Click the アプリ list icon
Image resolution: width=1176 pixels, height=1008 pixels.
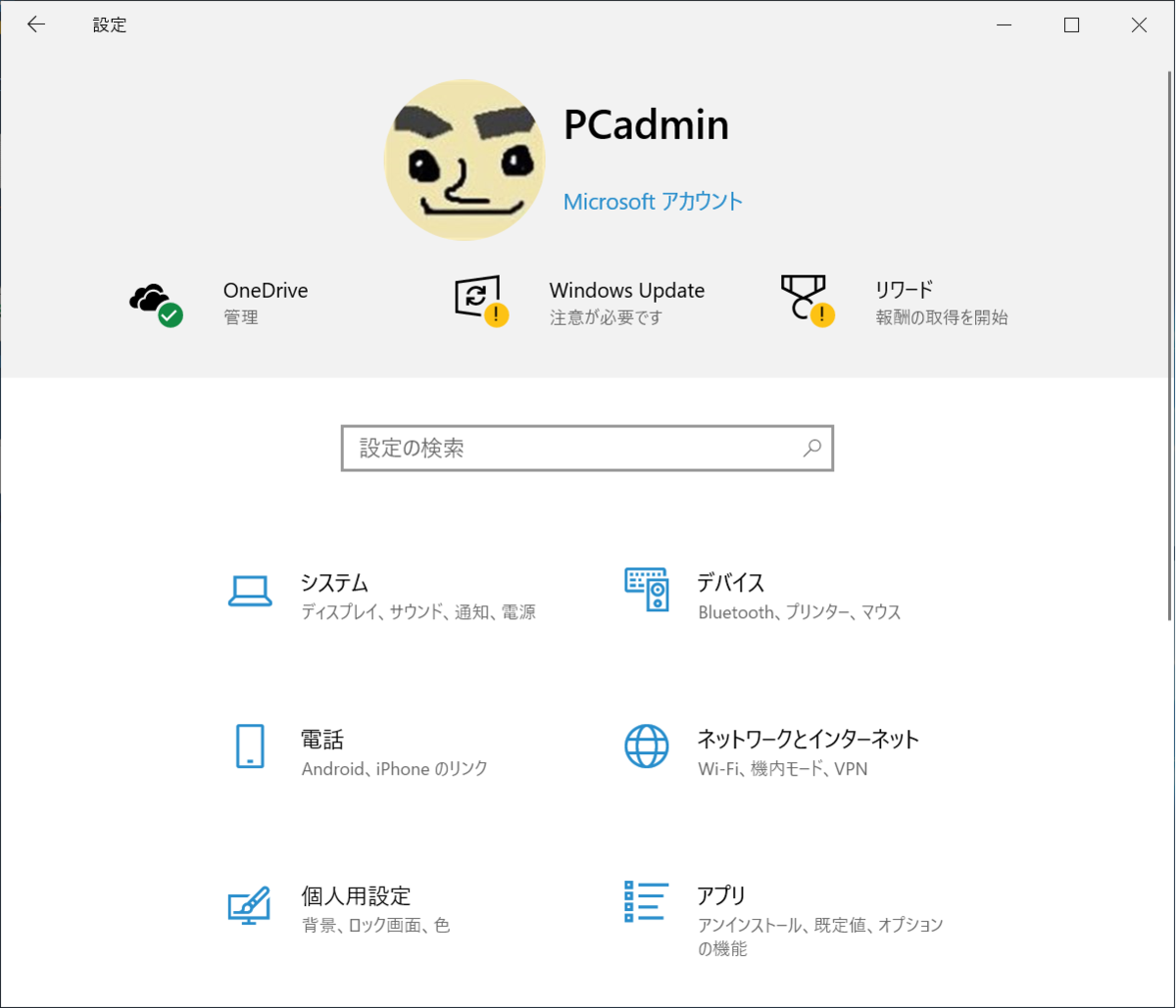[647, 901]
